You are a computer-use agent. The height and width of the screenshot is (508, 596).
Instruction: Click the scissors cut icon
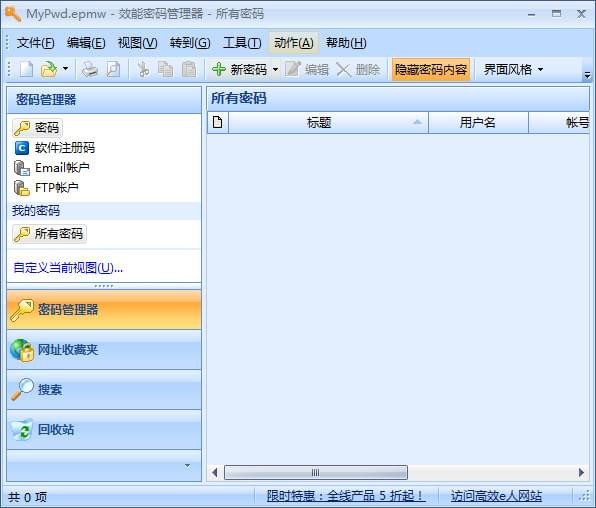coord(143,70)
